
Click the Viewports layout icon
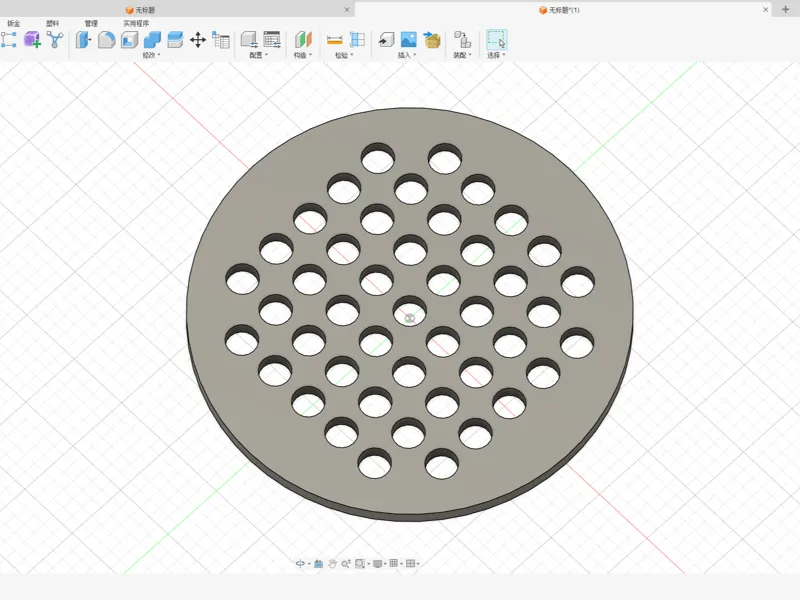[410, 563]
